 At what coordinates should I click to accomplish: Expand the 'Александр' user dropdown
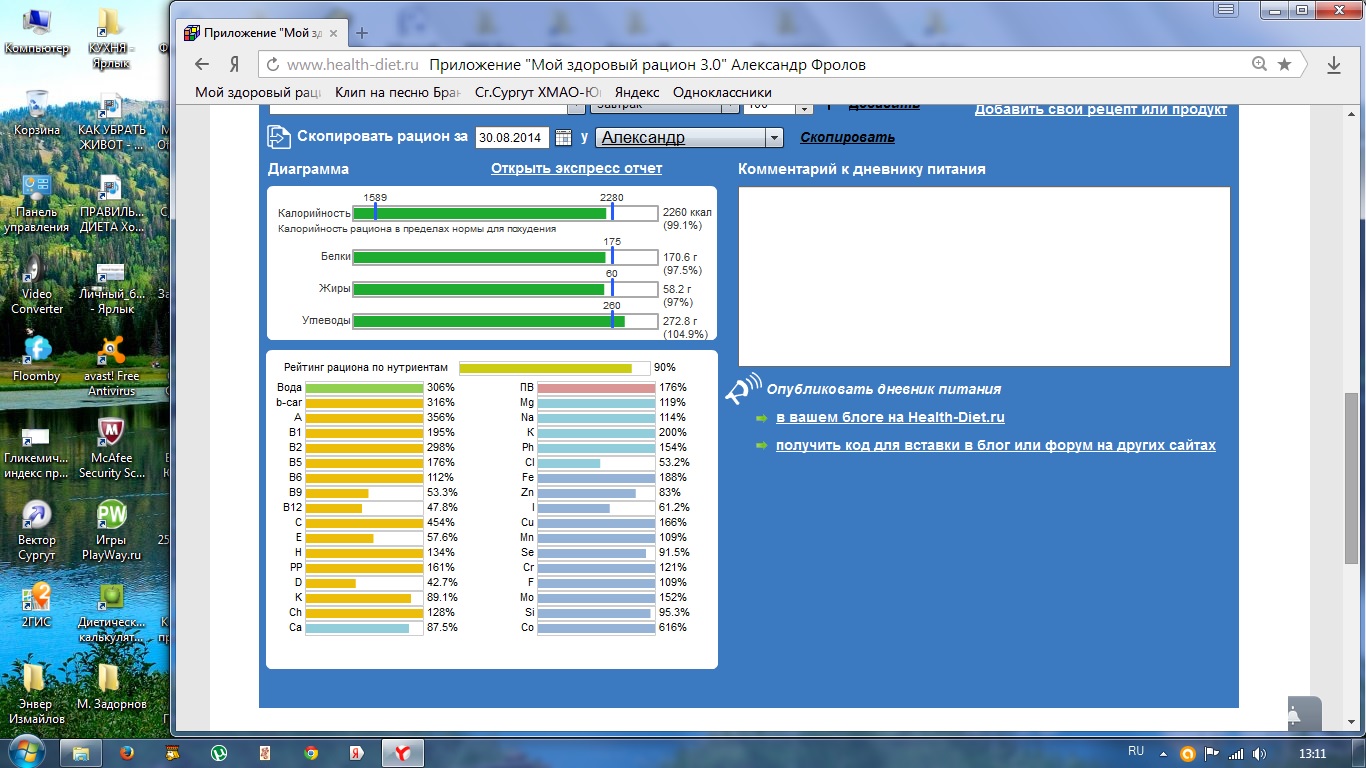tap(773, 138)
